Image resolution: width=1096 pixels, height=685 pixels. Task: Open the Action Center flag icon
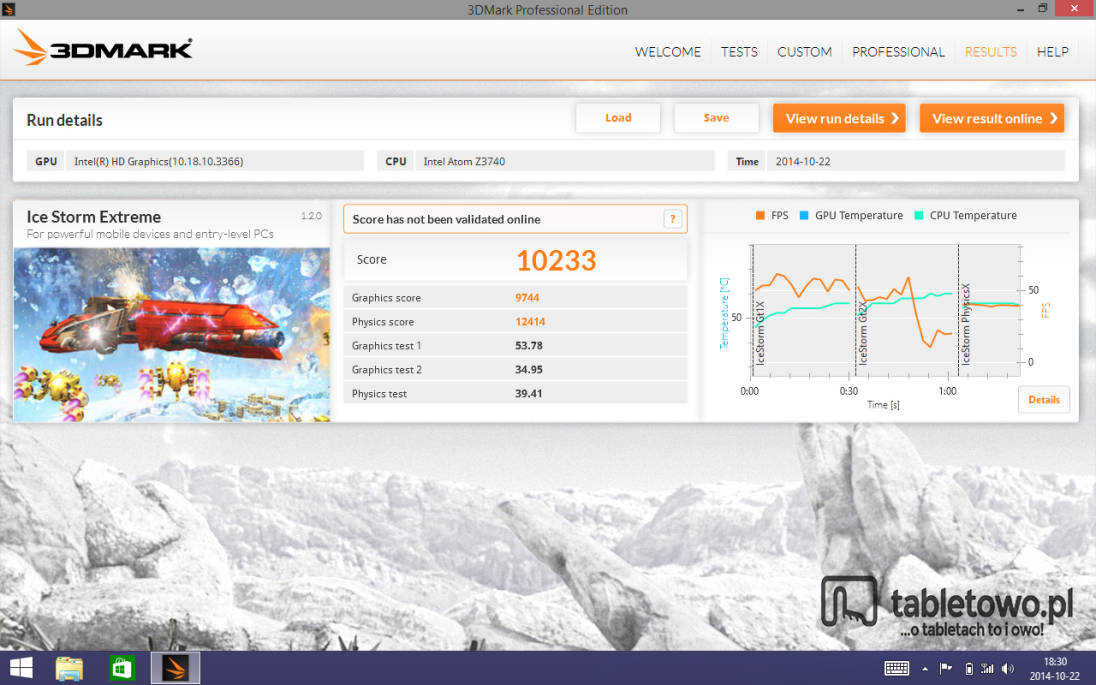pyautogui.click(x=946, y=668)
